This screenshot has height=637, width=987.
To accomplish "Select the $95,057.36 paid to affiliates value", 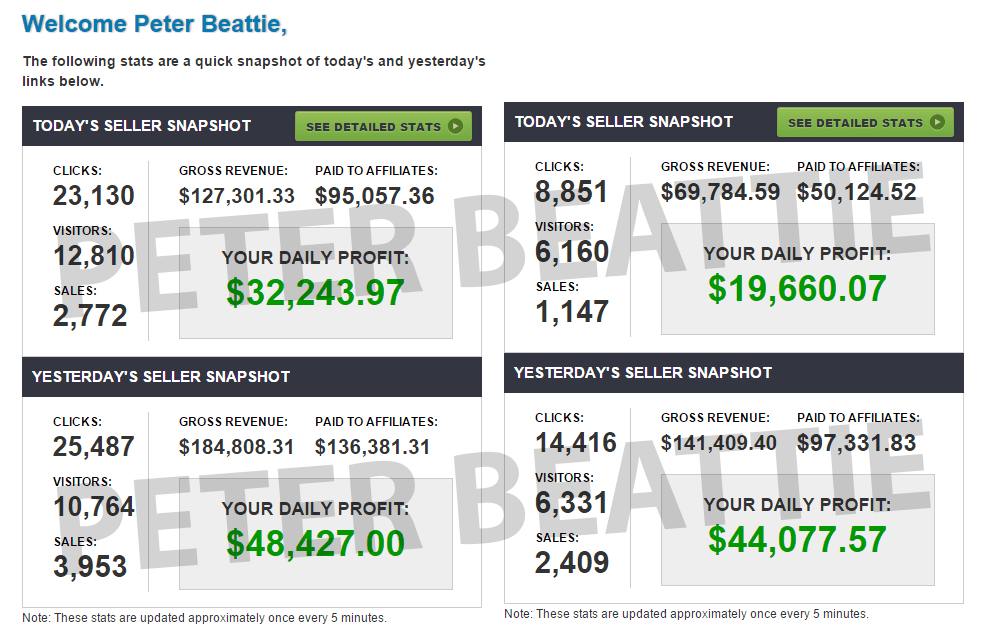I will click(375, 196).
